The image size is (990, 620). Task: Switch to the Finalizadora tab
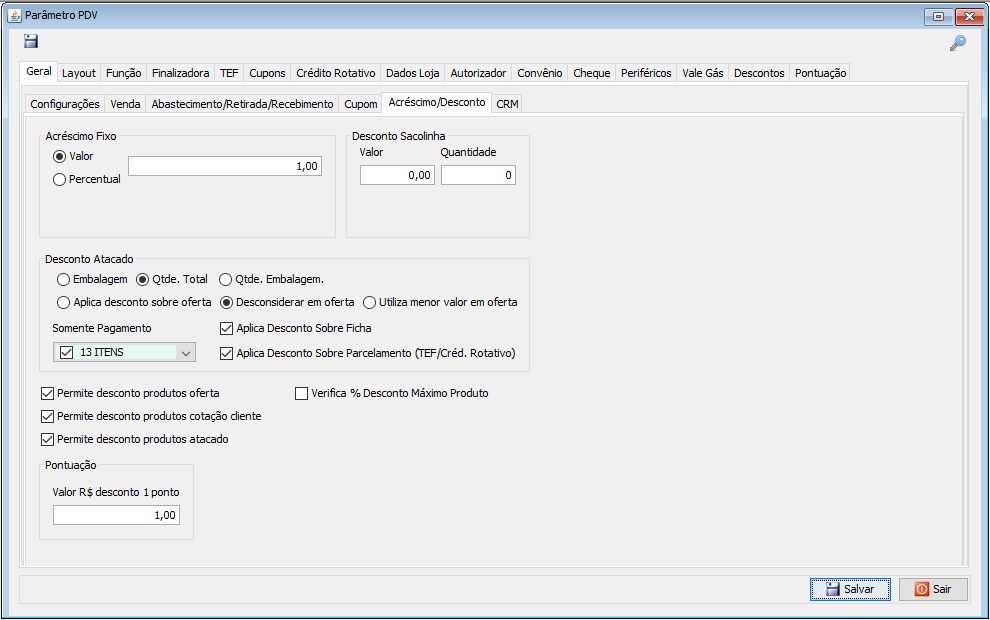coord(180,73)
